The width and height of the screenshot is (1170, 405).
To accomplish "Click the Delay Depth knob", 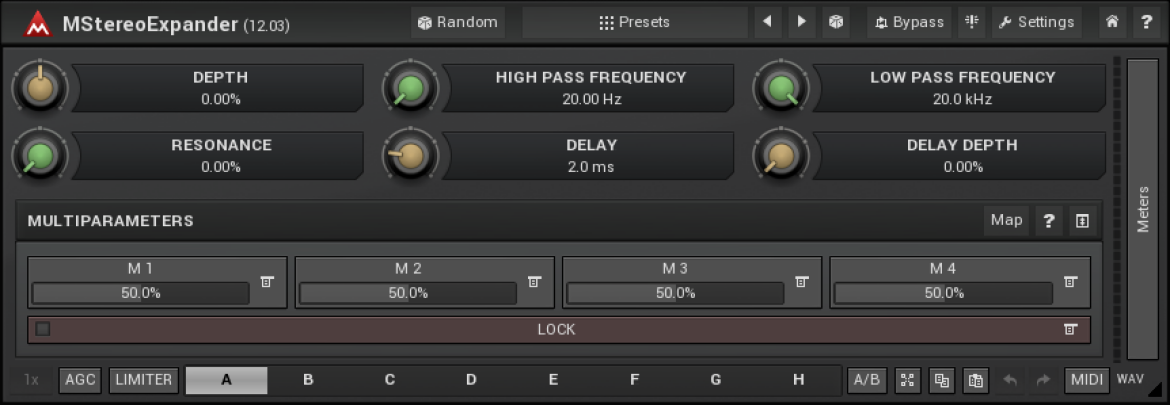I will pyautogui.click(x=780, y=156).
